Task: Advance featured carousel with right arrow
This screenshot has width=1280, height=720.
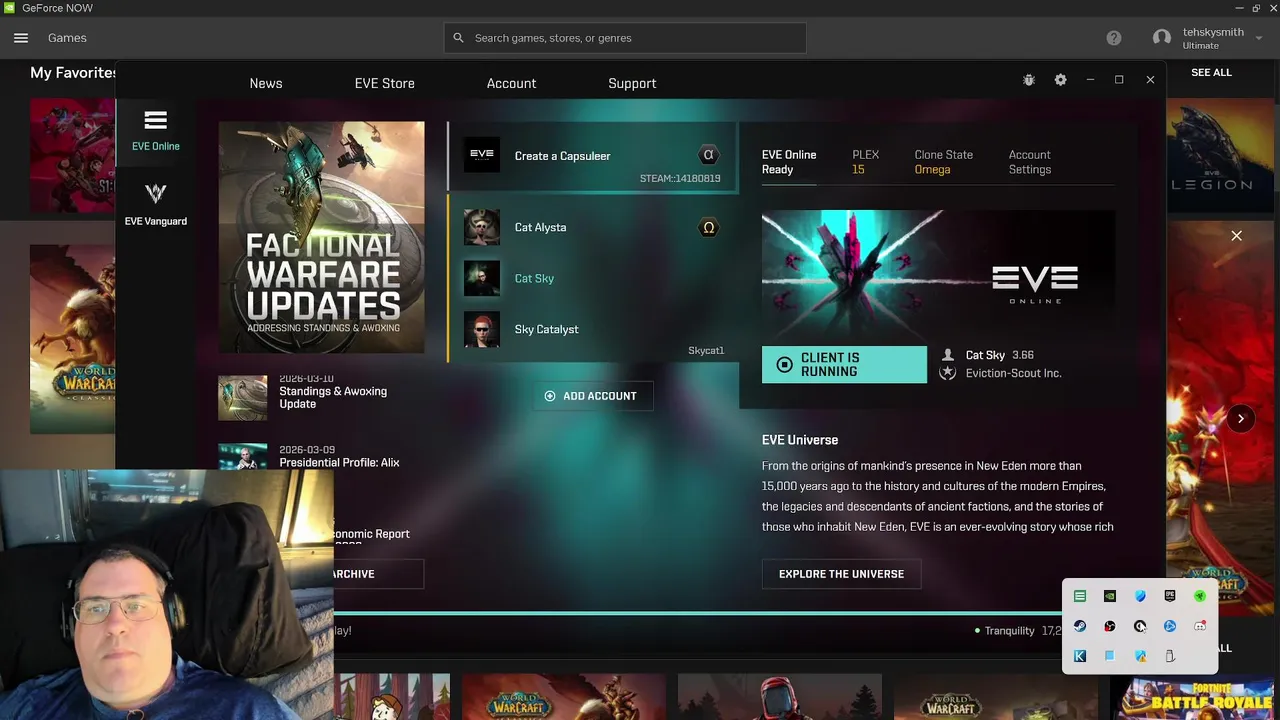Action: point(1241,419)
